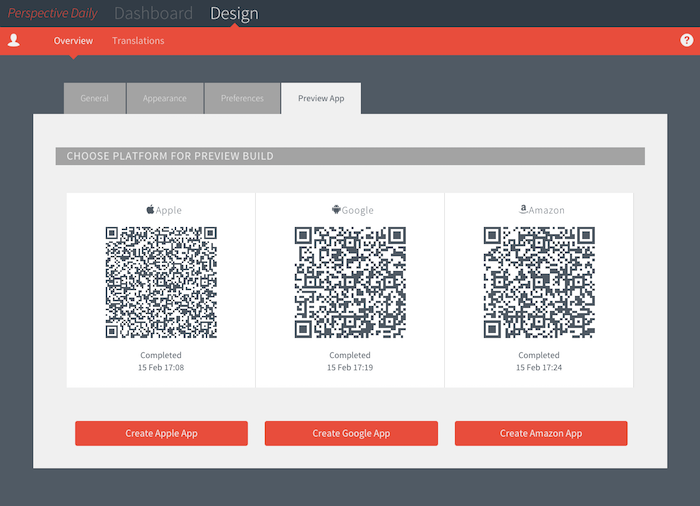
Task: Click 'Choose Platform for Preview Build' heading
Action: point(170,156)
